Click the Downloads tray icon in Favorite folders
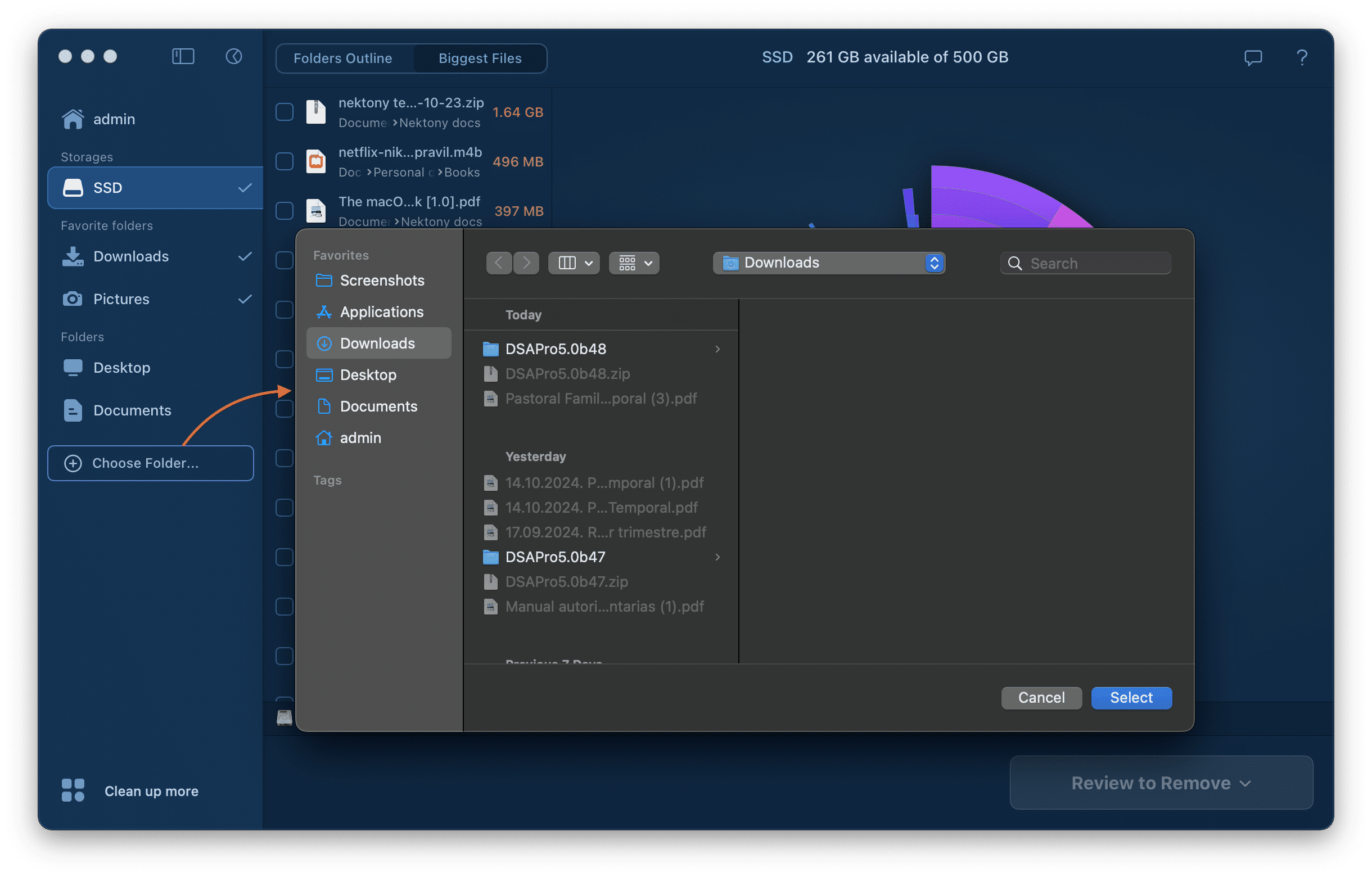The width and height of the screenshot is (1372, 877). 73,256
